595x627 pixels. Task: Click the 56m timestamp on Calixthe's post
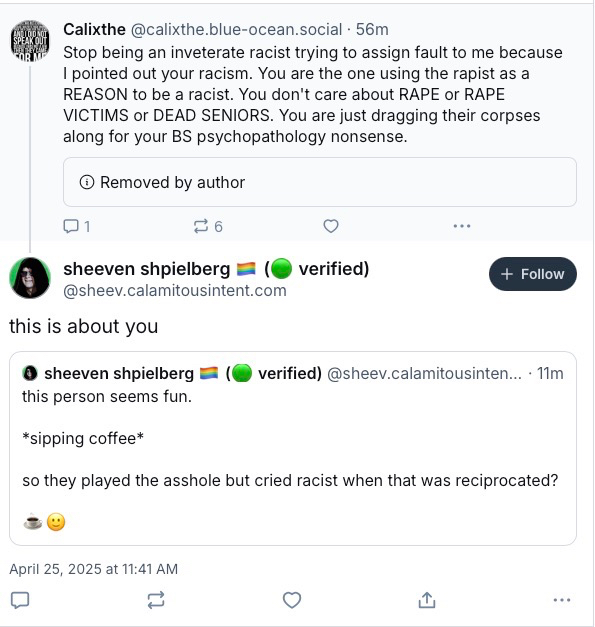(372, 30)
